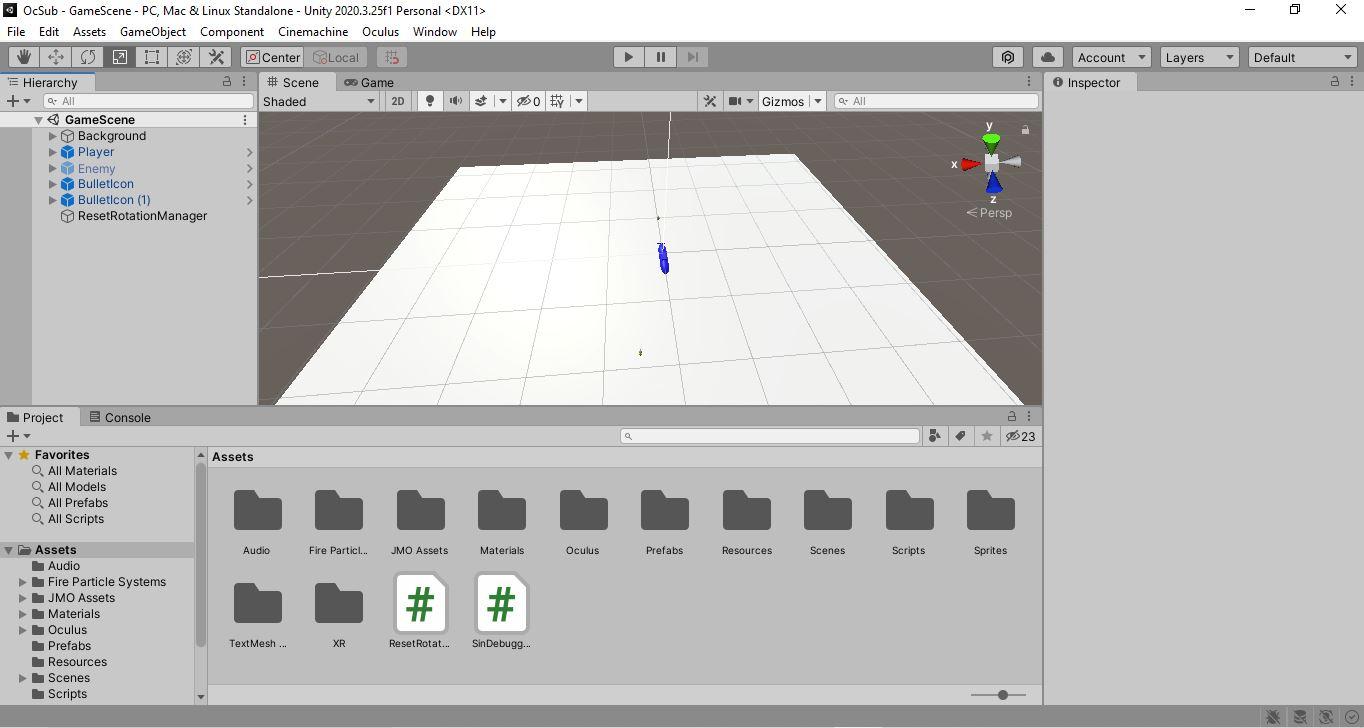Viewport: 1364px width, 728px height.
Task: Open the Cloud services icon
Action: [x=1048, y=57]
